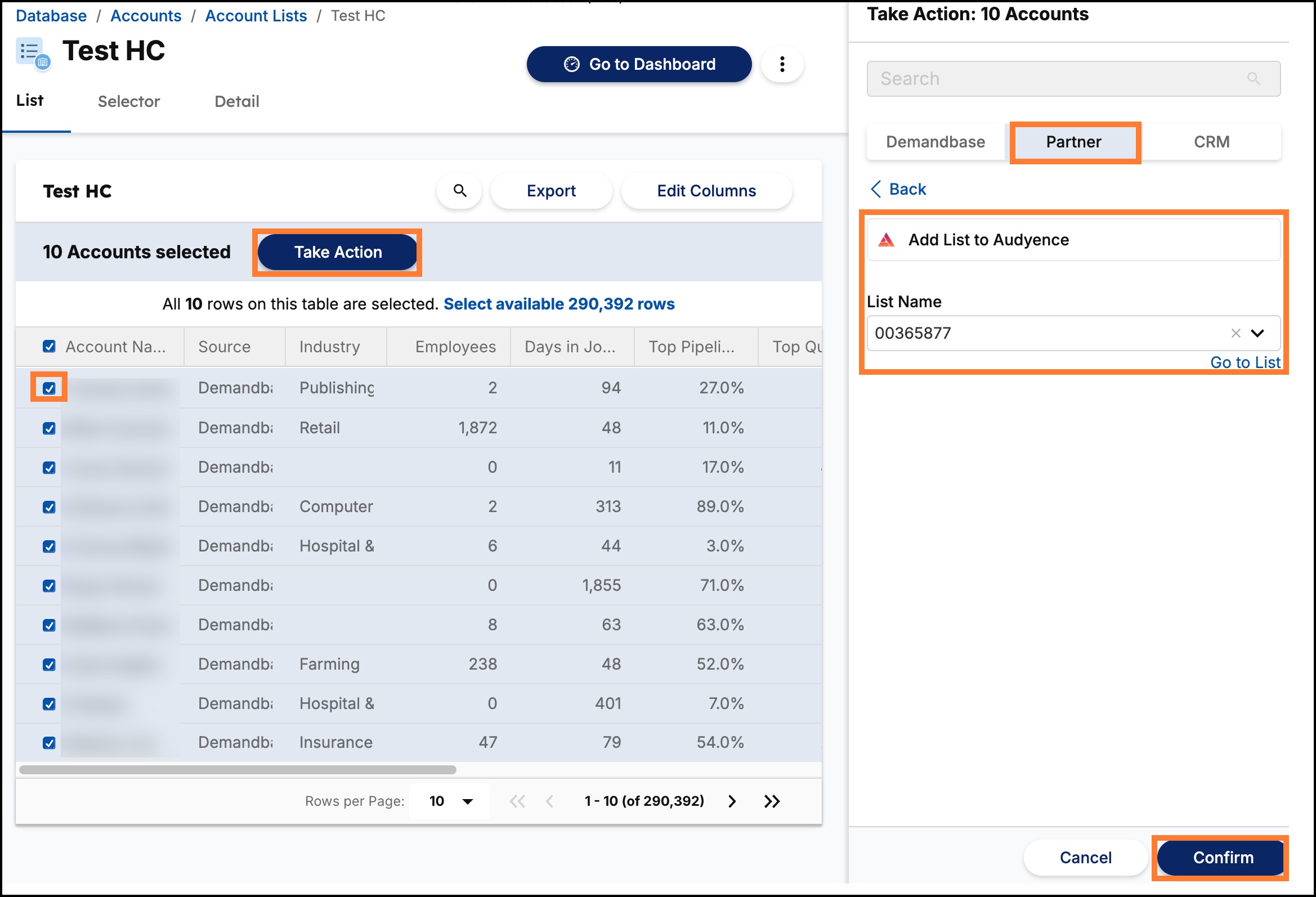Click the Back chevron arrow

tap(875, 189)
